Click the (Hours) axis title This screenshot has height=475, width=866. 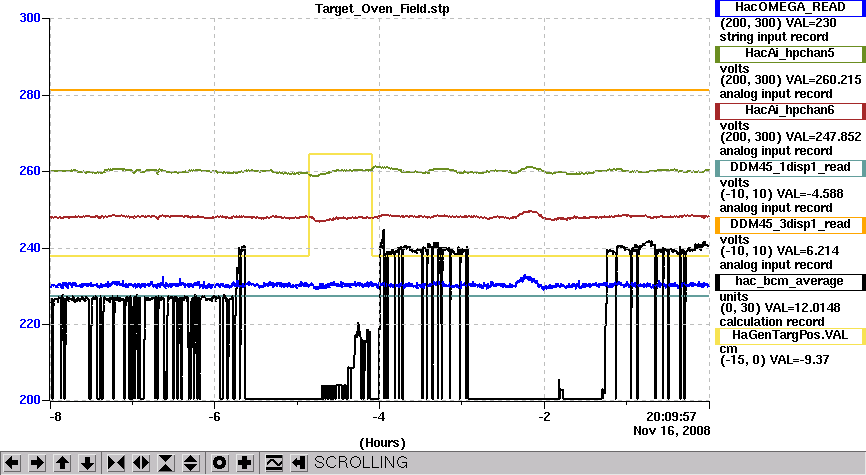382,443
